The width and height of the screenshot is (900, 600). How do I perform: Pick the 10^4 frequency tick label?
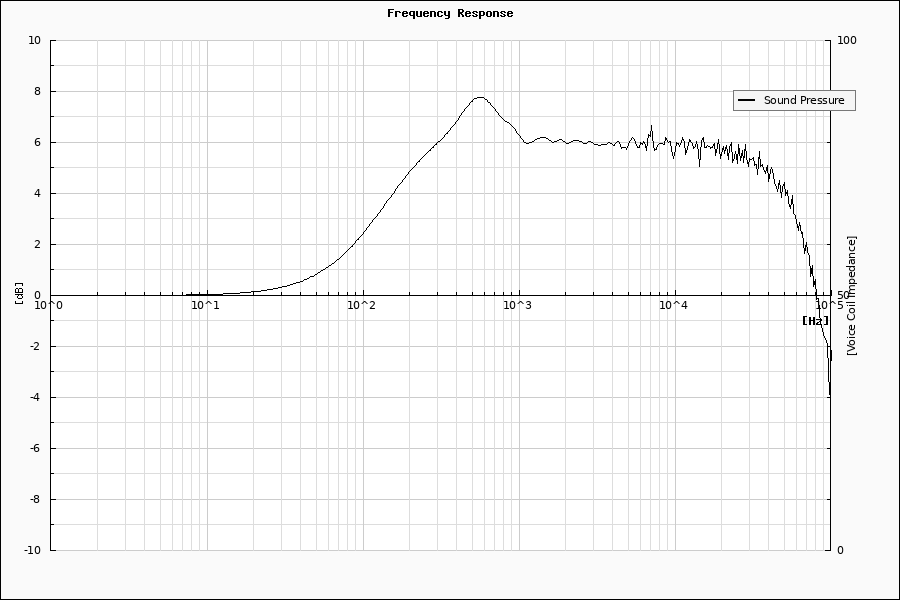click(673, 306)
